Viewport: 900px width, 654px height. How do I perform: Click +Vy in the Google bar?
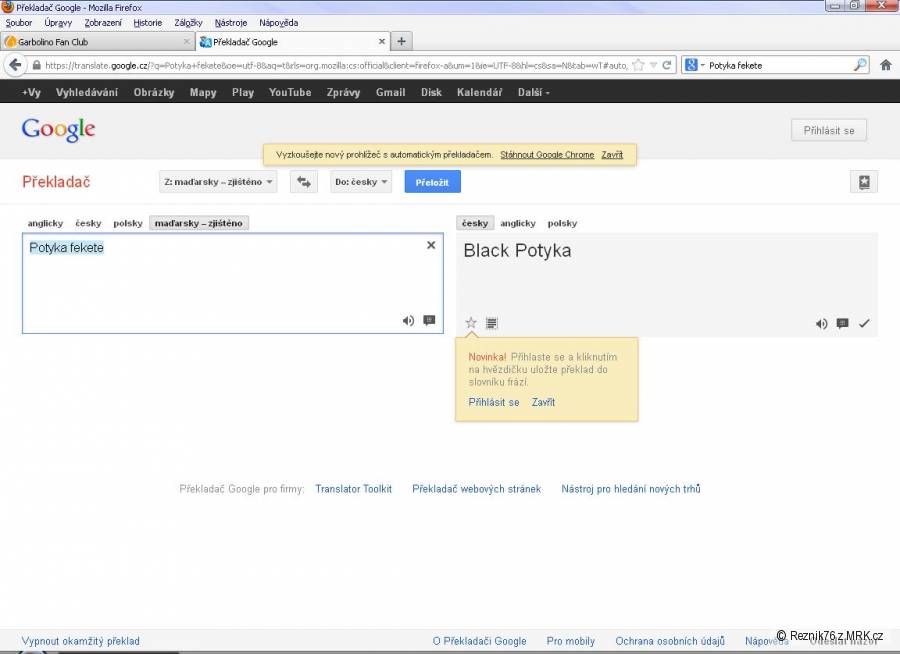click(31, 92)
